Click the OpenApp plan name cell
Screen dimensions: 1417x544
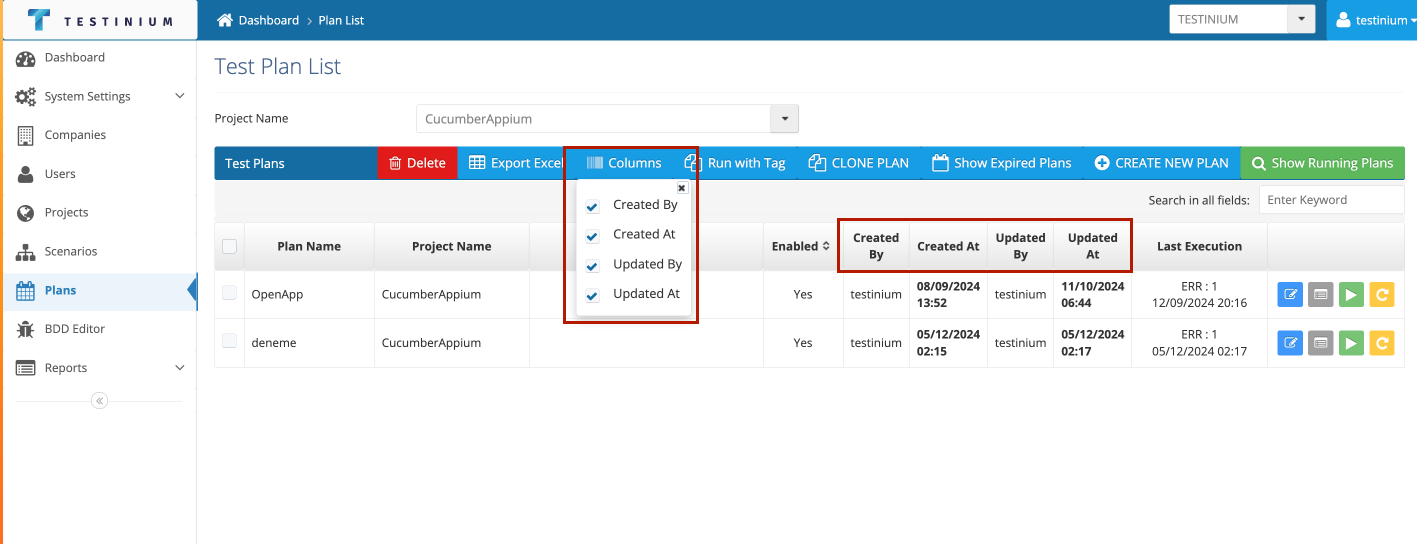[309, 295]
